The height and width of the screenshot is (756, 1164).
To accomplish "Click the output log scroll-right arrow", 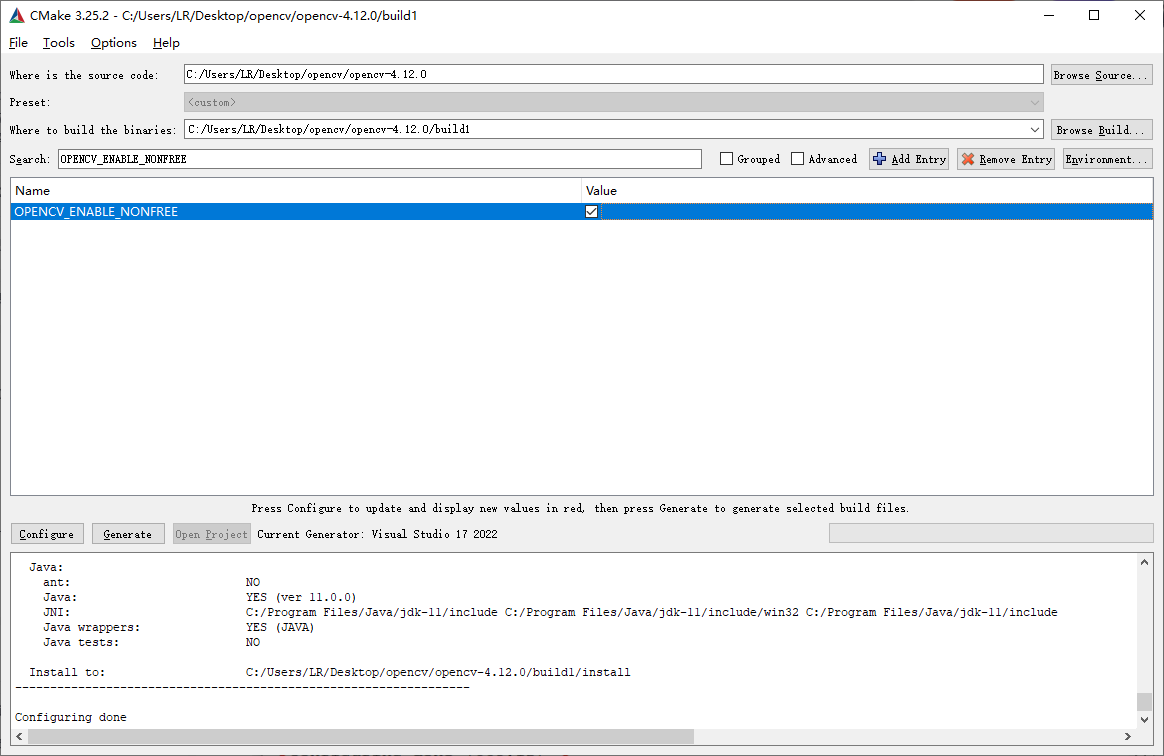I will click(x=1128, y=737).
